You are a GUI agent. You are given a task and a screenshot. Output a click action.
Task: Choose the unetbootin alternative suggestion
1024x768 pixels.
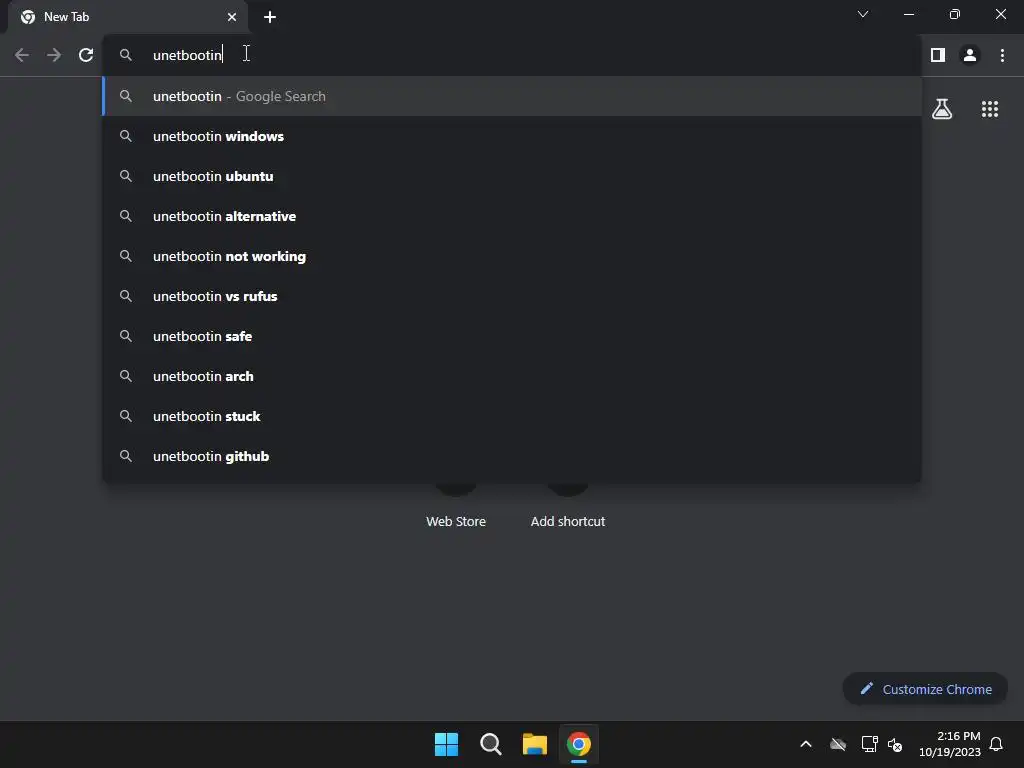[513, 216]
